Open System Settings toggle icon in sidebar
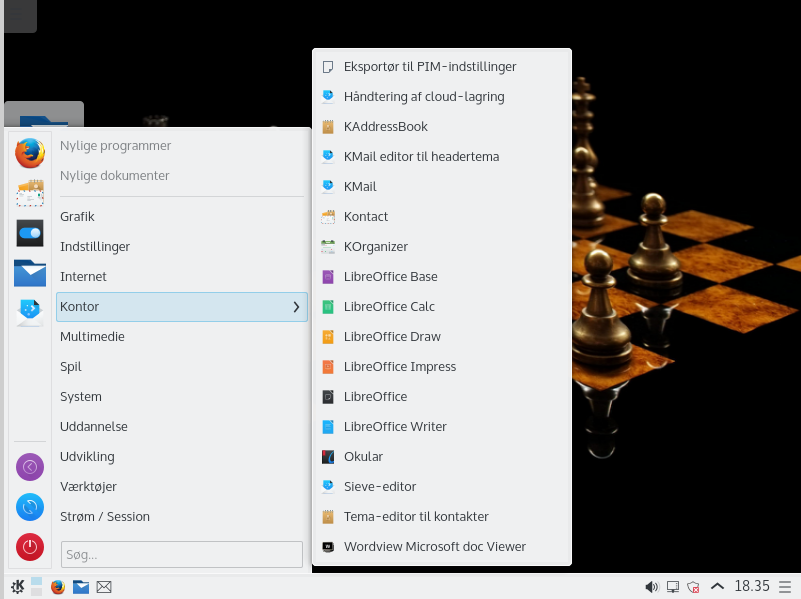Image resolution: width=801 pixels, height=599 pixels. (x=30, y=233)
